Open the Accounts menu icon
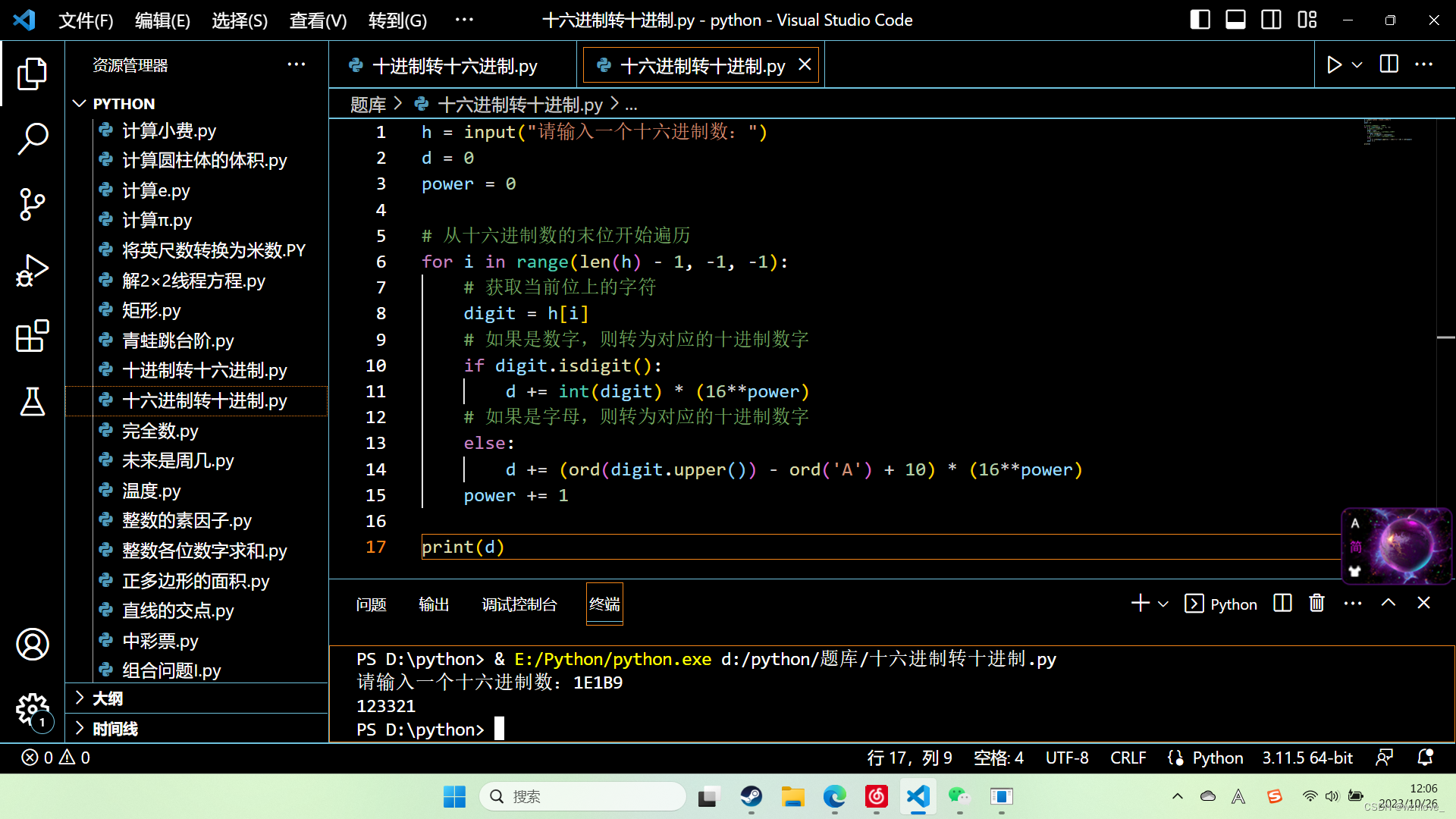This screenshot has height=819, width=1456. point(32,644)
